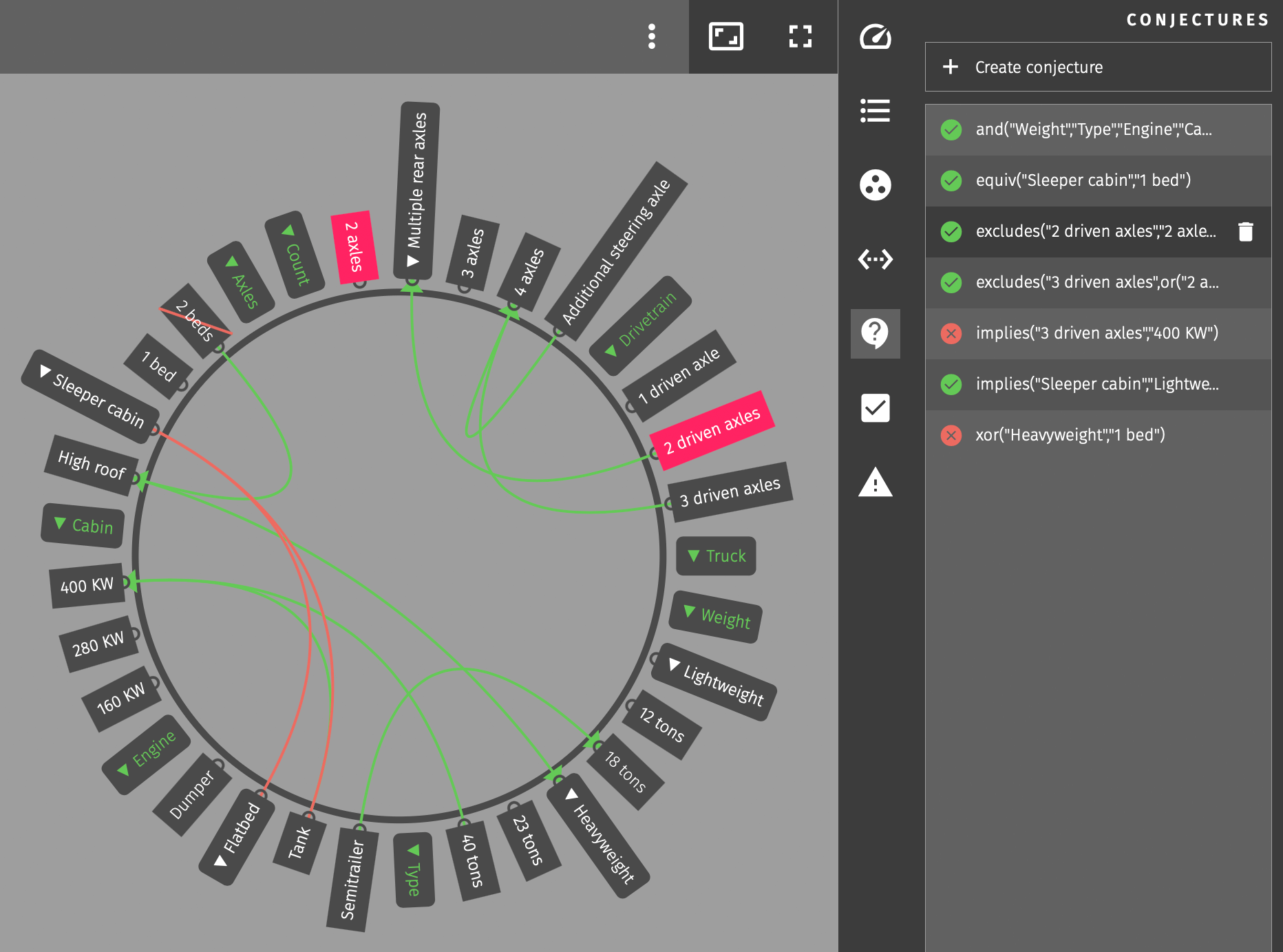Open the angle-brackets constraints icon
The image size is (1283, 952).
(875, 260)
